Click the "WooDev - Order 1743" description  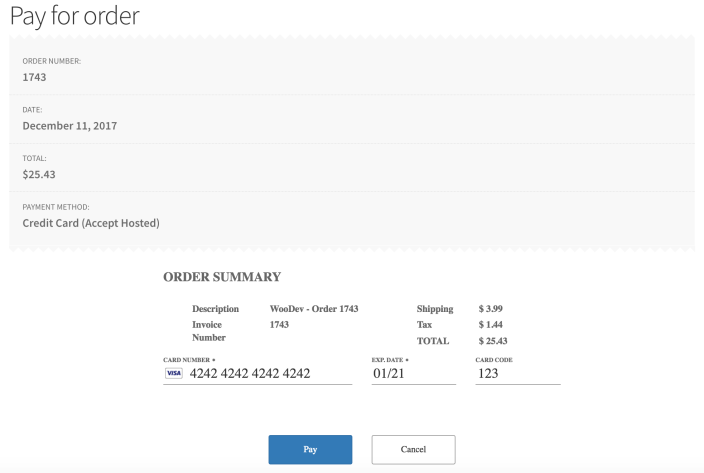pyautogui.click(x=314, y=309)
